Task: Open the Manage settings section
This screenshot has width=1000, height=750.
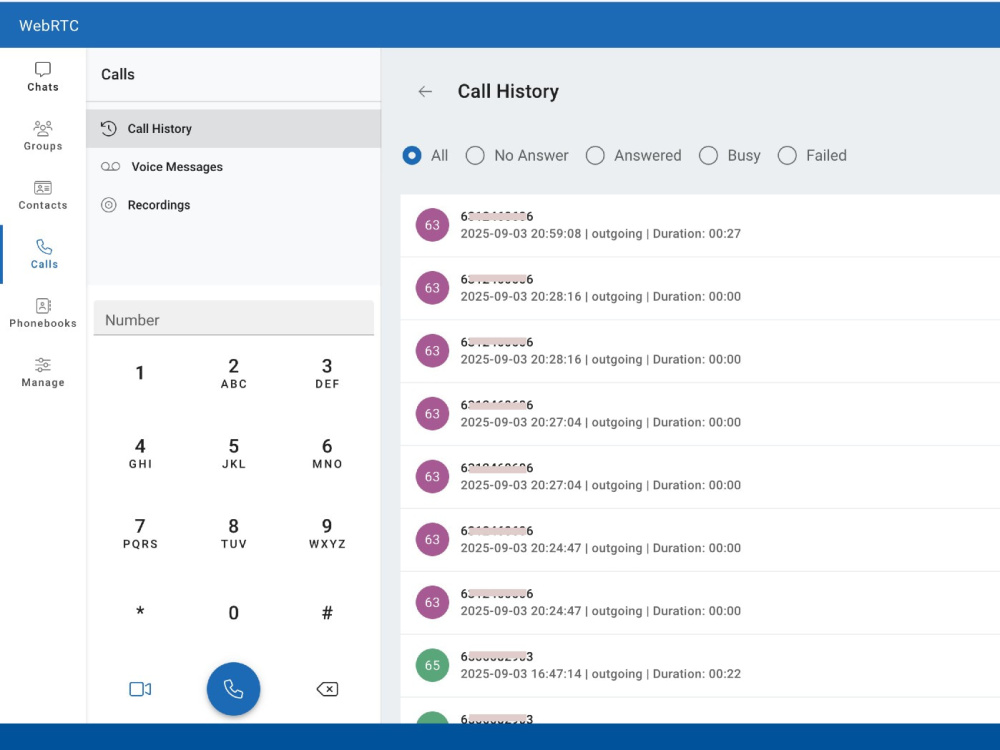Action: coord(43,372)
